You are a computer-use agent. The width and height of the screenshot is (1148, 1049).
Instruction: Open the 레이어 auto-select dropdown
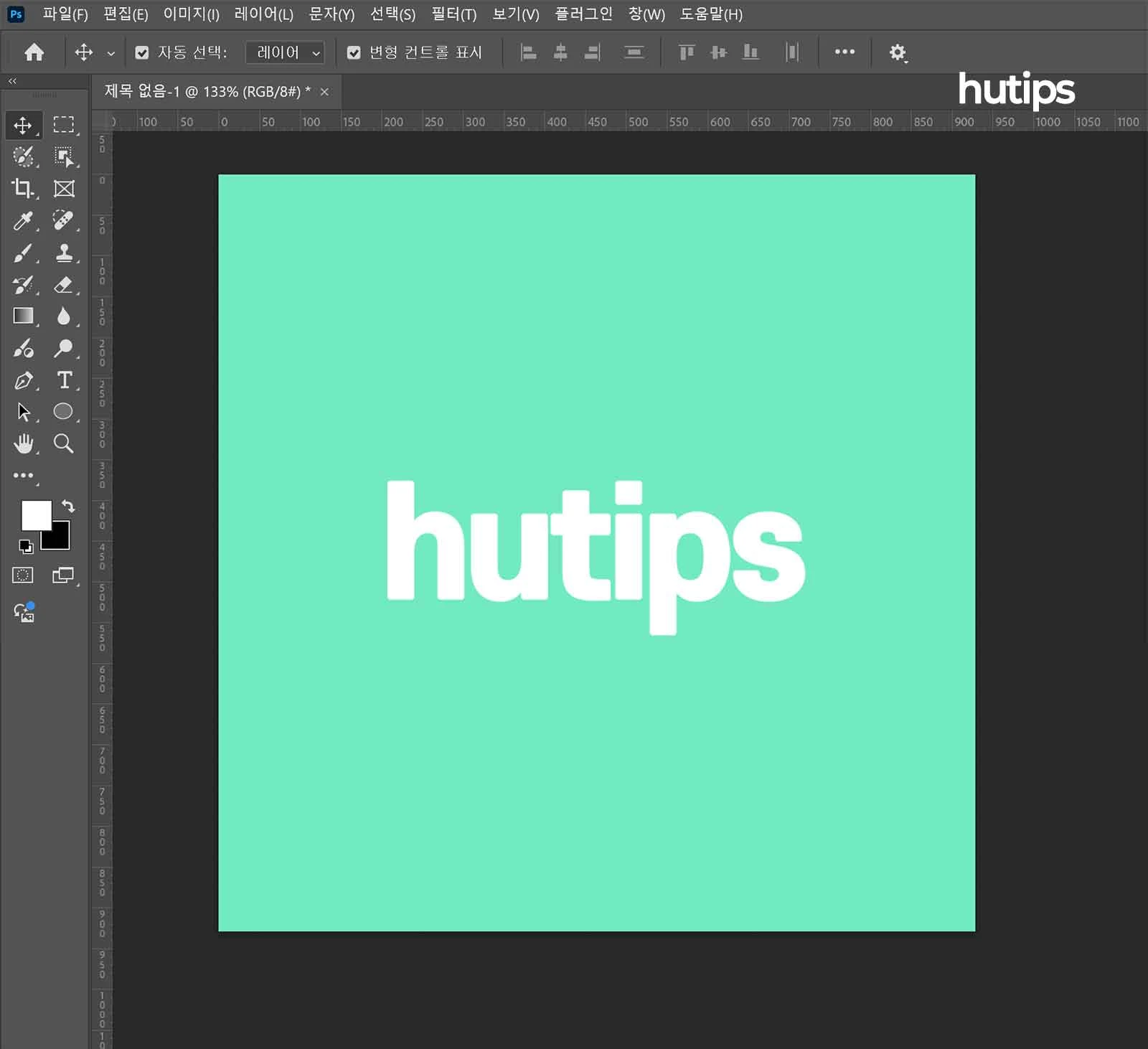click(x=285, y=52)
